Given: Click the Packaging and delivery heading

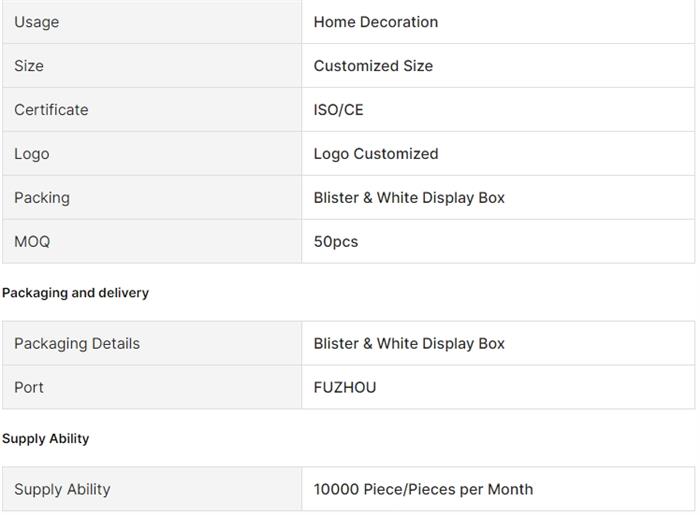Looking at the screenshot, I should (x=75, y=293).
